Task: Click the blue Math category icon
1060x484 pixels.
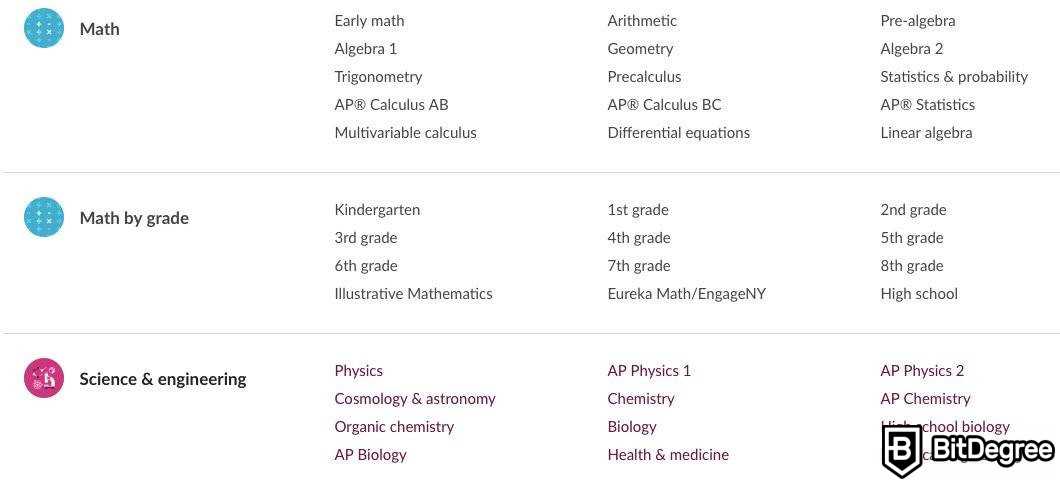Action: (44, 29)
